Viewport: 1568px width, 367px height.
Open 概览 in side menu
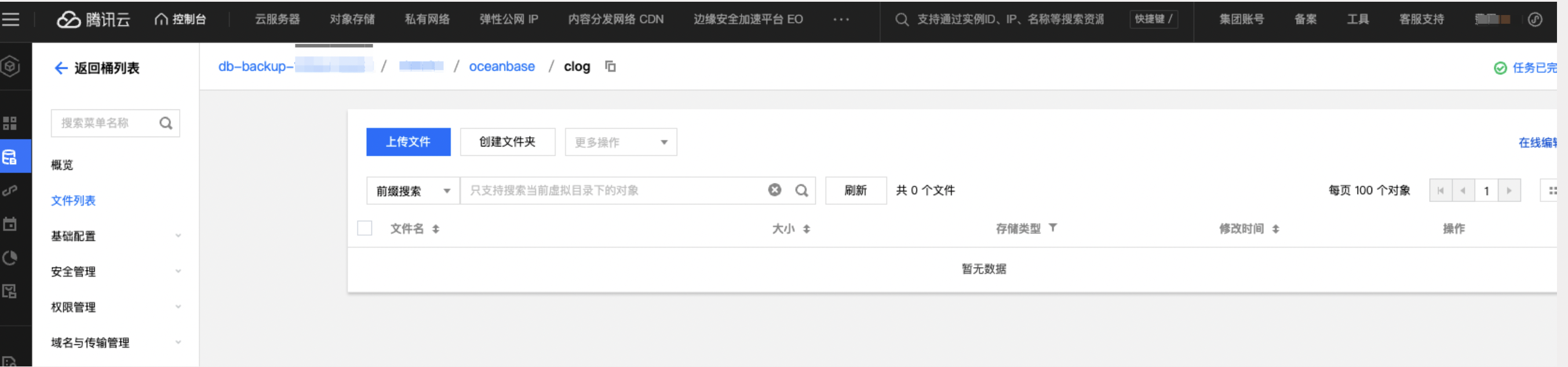[x=62, y=164]
